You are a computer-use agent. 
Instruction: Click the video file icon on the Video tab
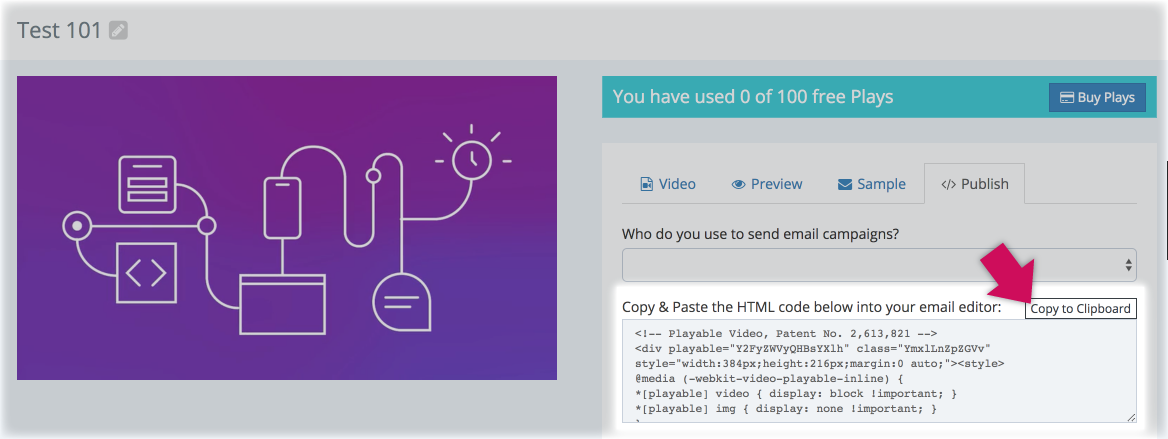pos(647,185)
